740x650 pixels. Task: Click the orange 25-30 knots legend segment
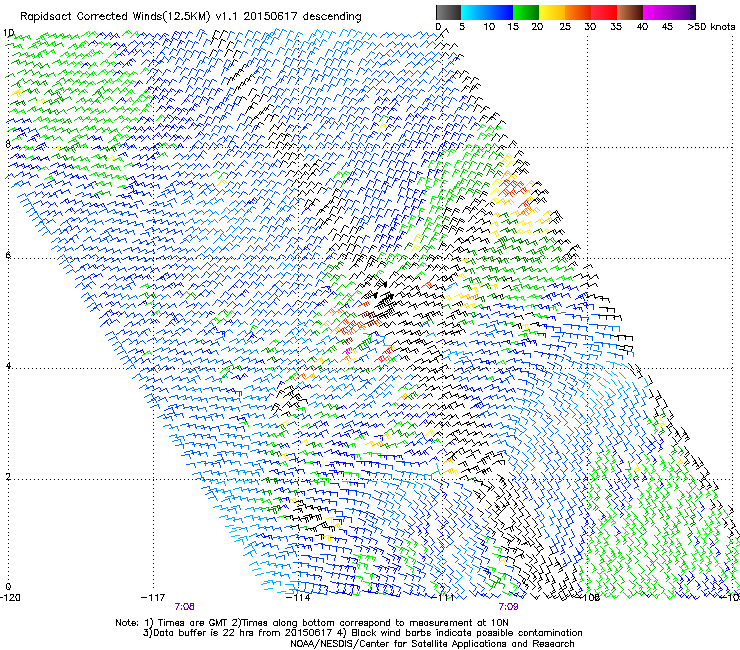pyautogui.click(x=578, y=12)
